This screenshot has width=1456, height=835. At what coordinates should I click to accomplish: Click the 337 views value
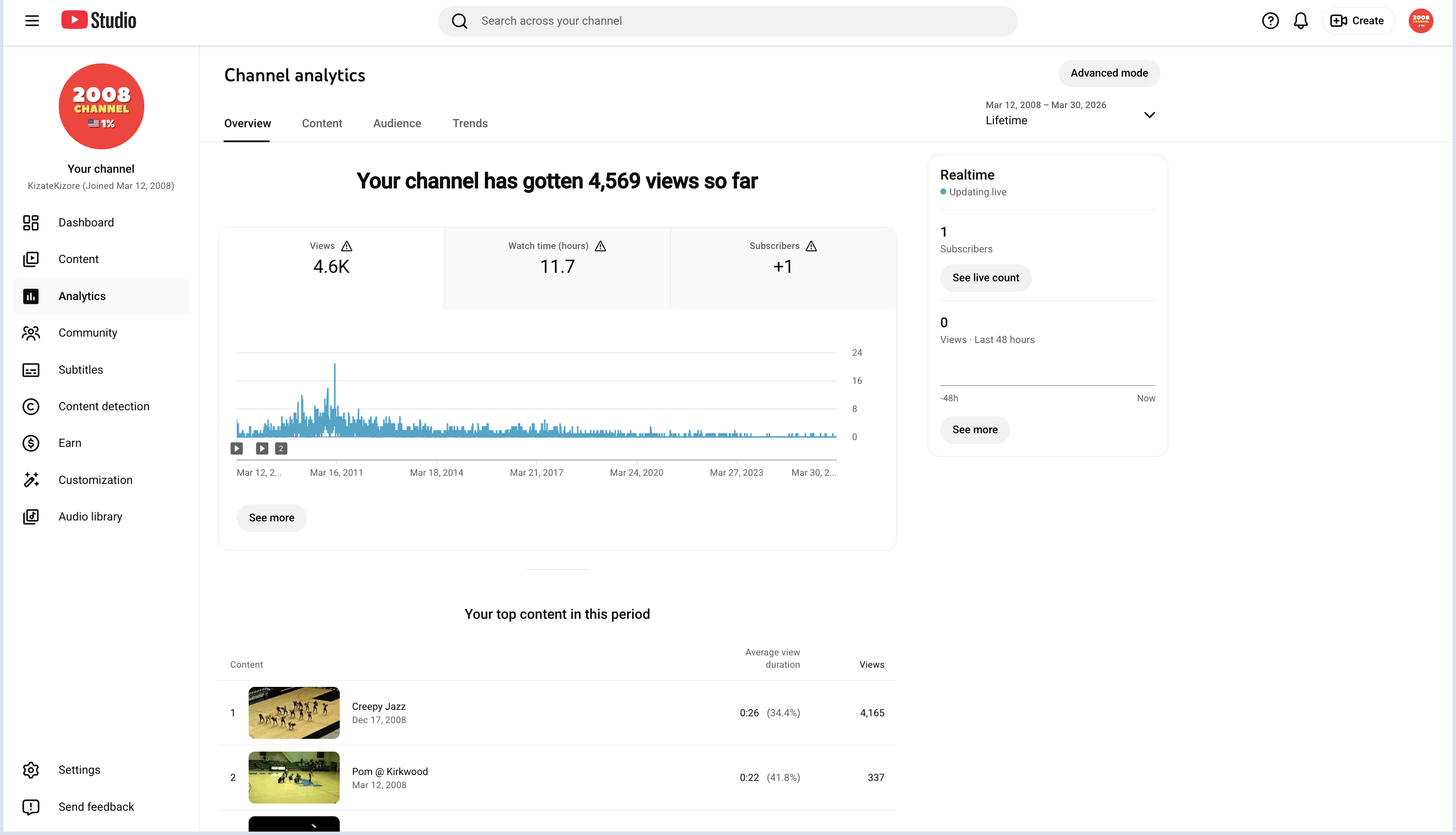click(x=875, y=778)
